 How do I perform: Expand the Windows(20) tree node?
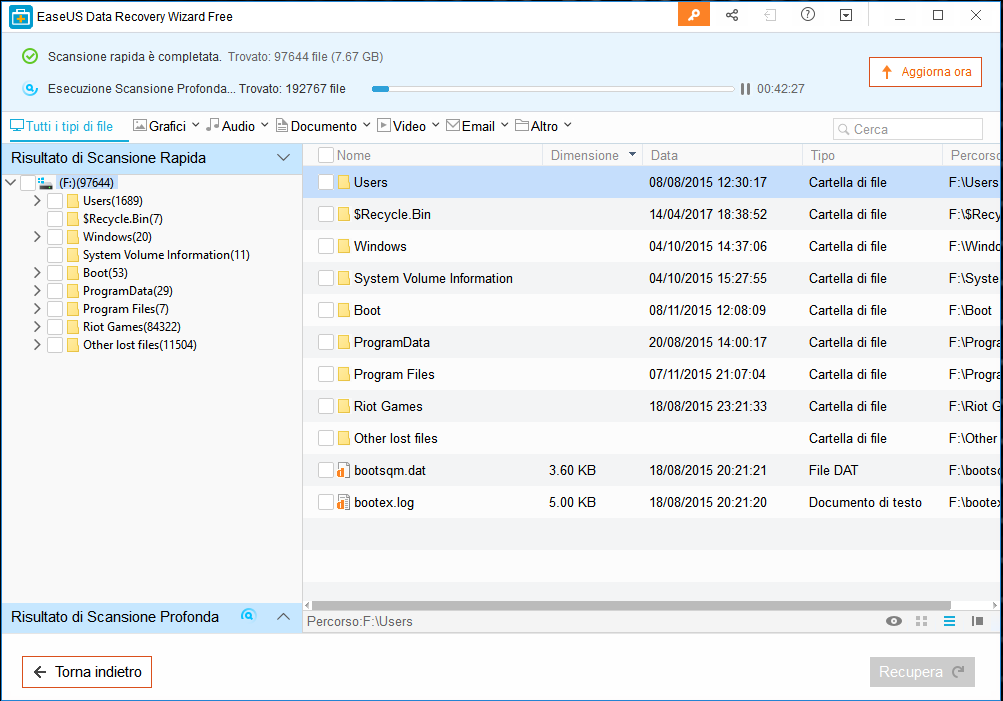click(37, 237)
